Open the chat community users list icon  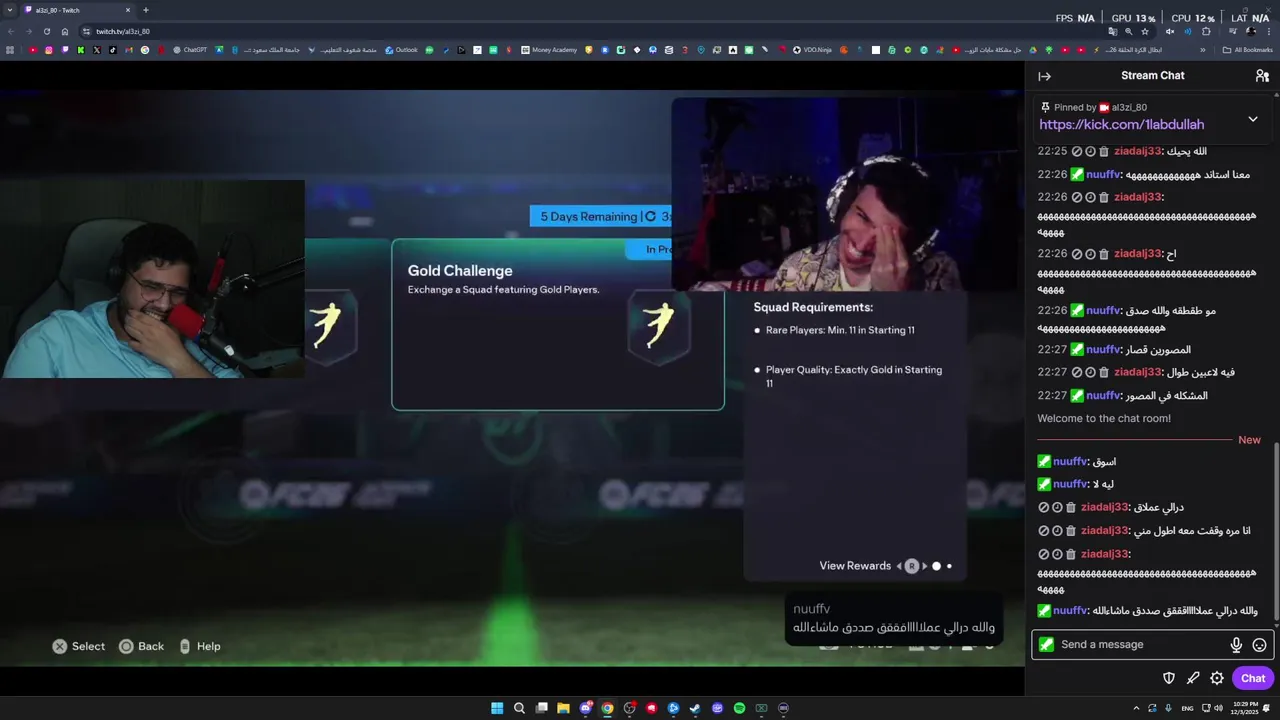click(1262, 76)
